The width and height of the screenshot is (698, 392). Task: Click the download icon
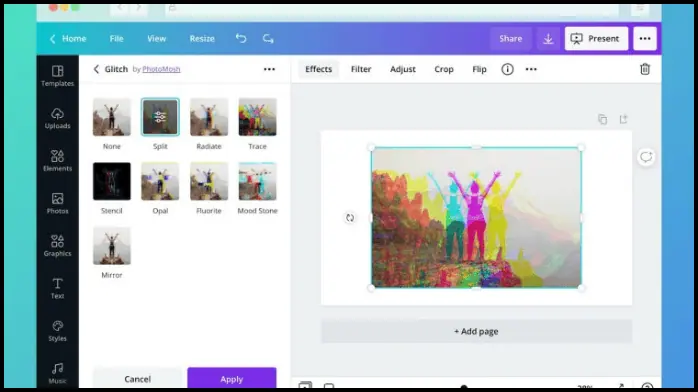click(x=548, y=39)
